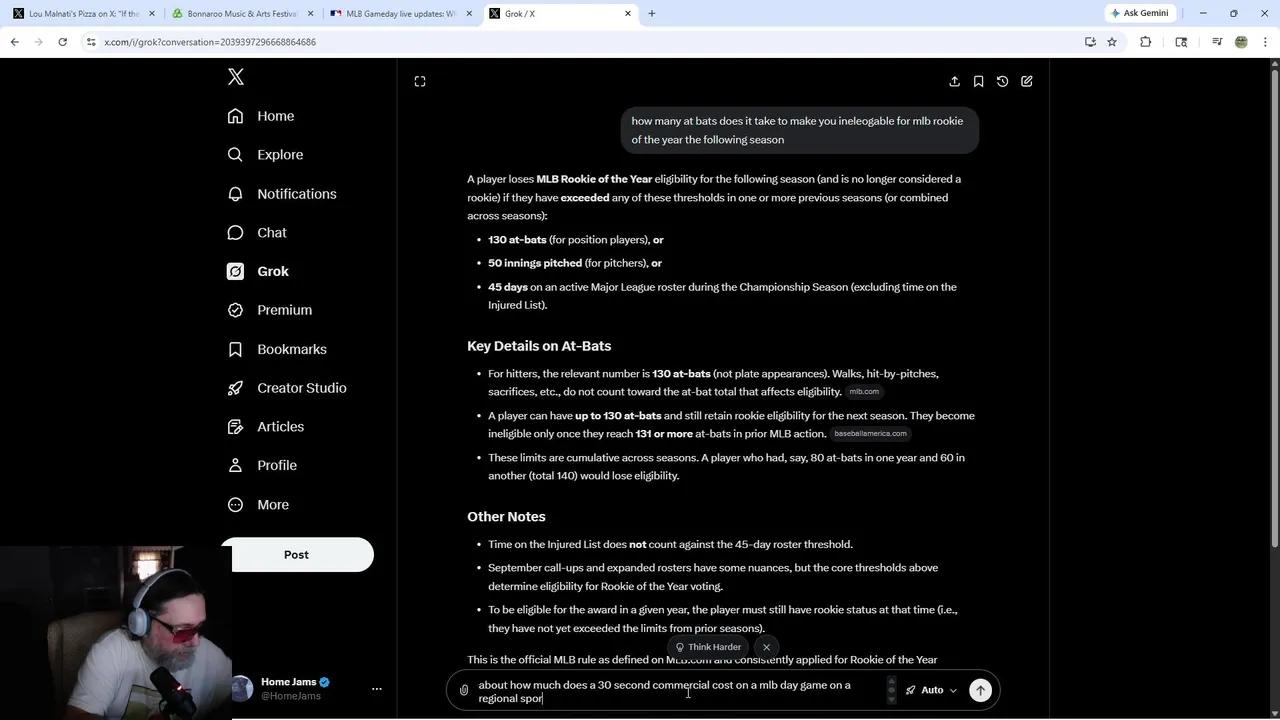Image resolution: width=1280 pixels, height=720 pixels.
Task: Open Home in the sidebar
Action: pyautogui.click(x=261, y=116)
